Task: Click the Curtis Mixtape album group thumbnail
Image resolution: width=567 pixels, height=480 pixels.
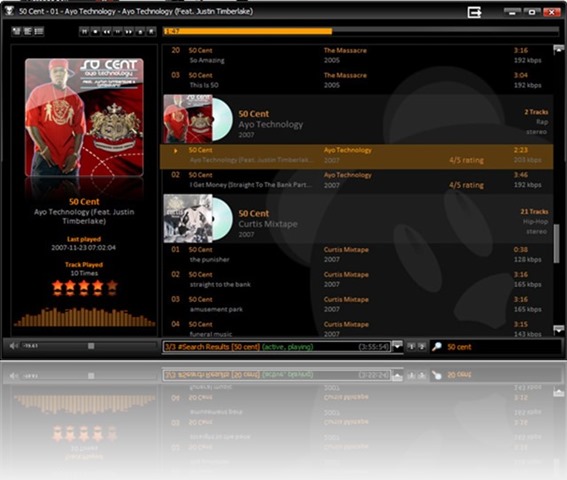Action: tap(188, 218)
